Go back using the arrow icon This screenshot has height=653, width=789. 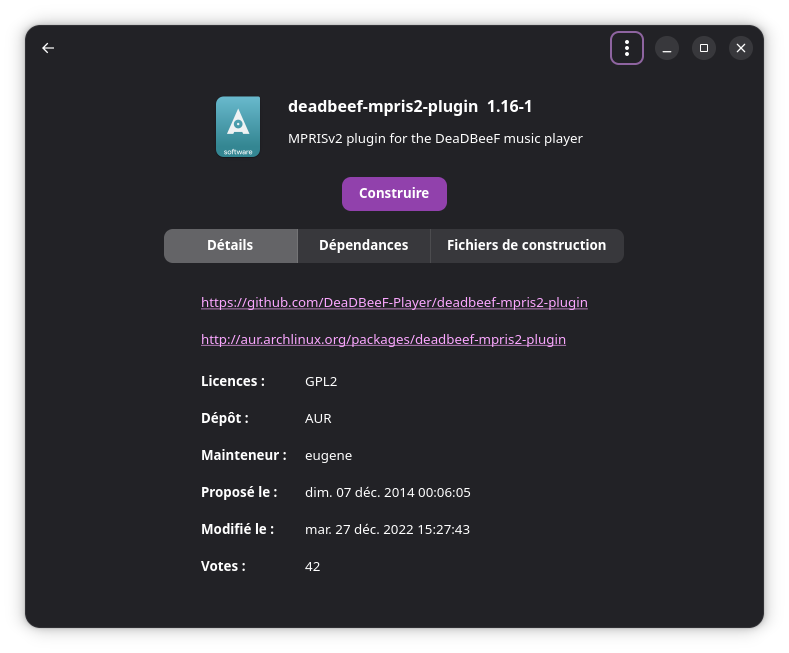pyautogui.click(x=48, y=48)
